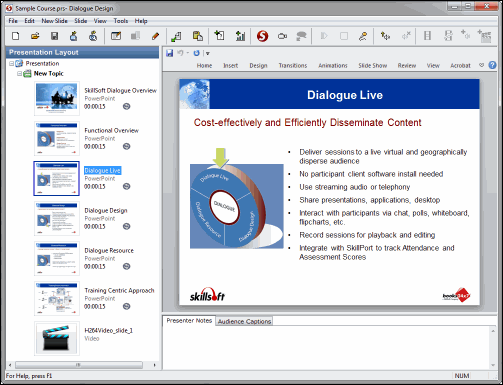Click the remove audio speaker-with-X icon

(406, 35)
